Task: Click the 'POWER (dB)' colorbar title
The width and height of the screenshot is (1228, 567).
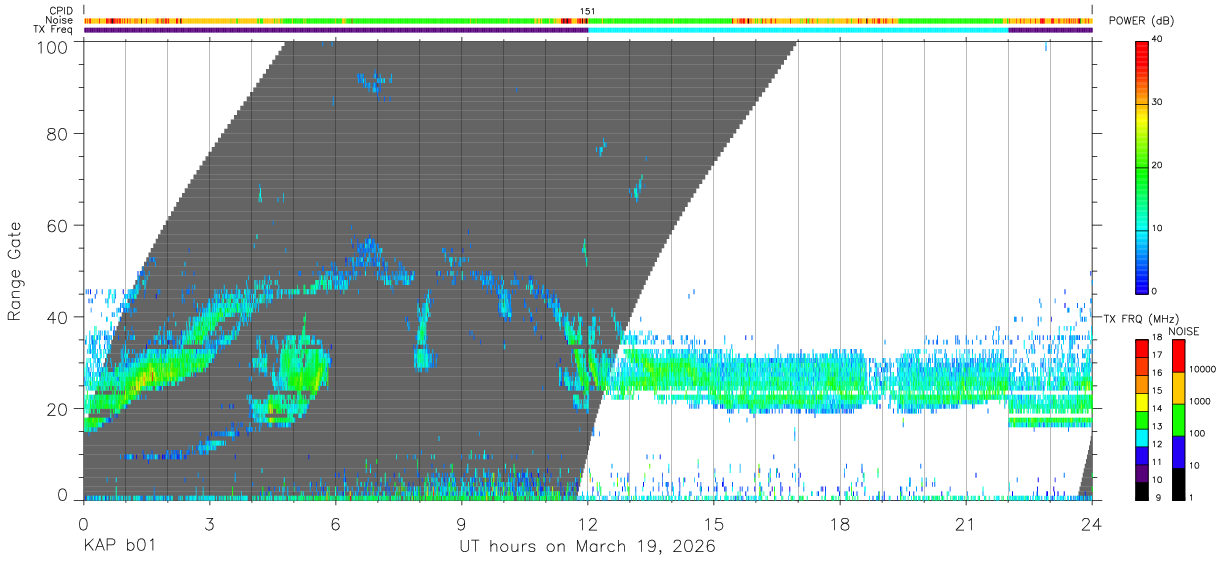Action: tap(1142, 22)
